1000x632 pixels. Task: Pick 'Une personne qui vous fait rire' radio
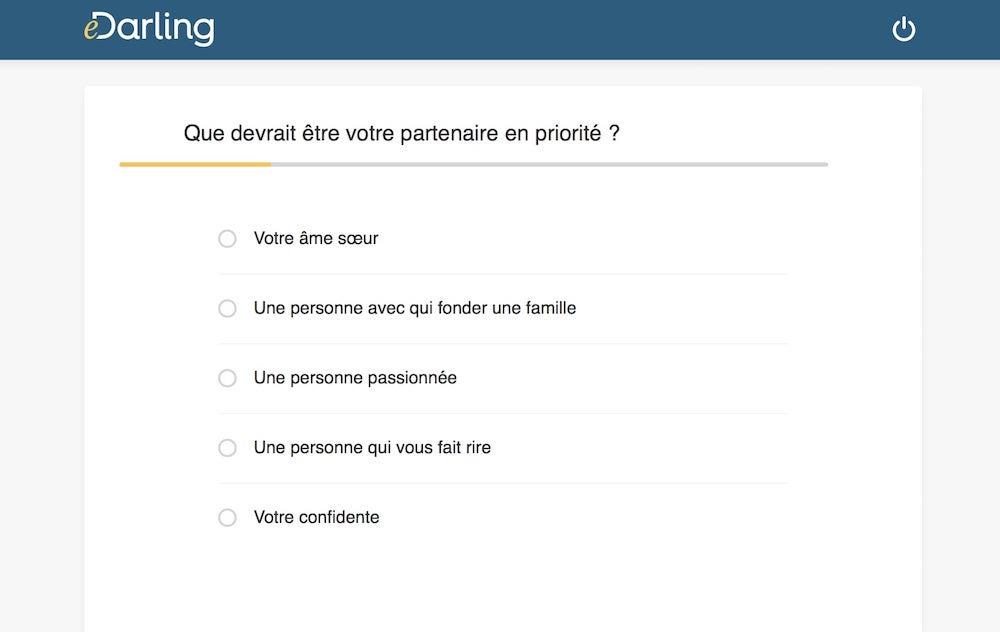227,448
